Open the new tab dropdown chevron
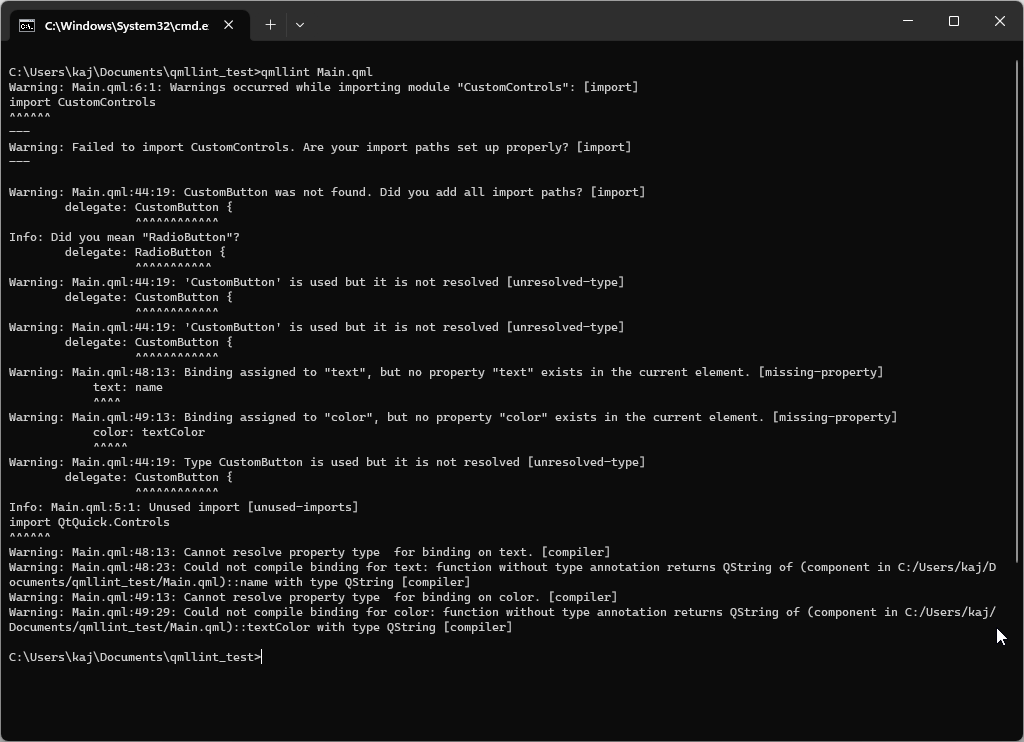 300,24
